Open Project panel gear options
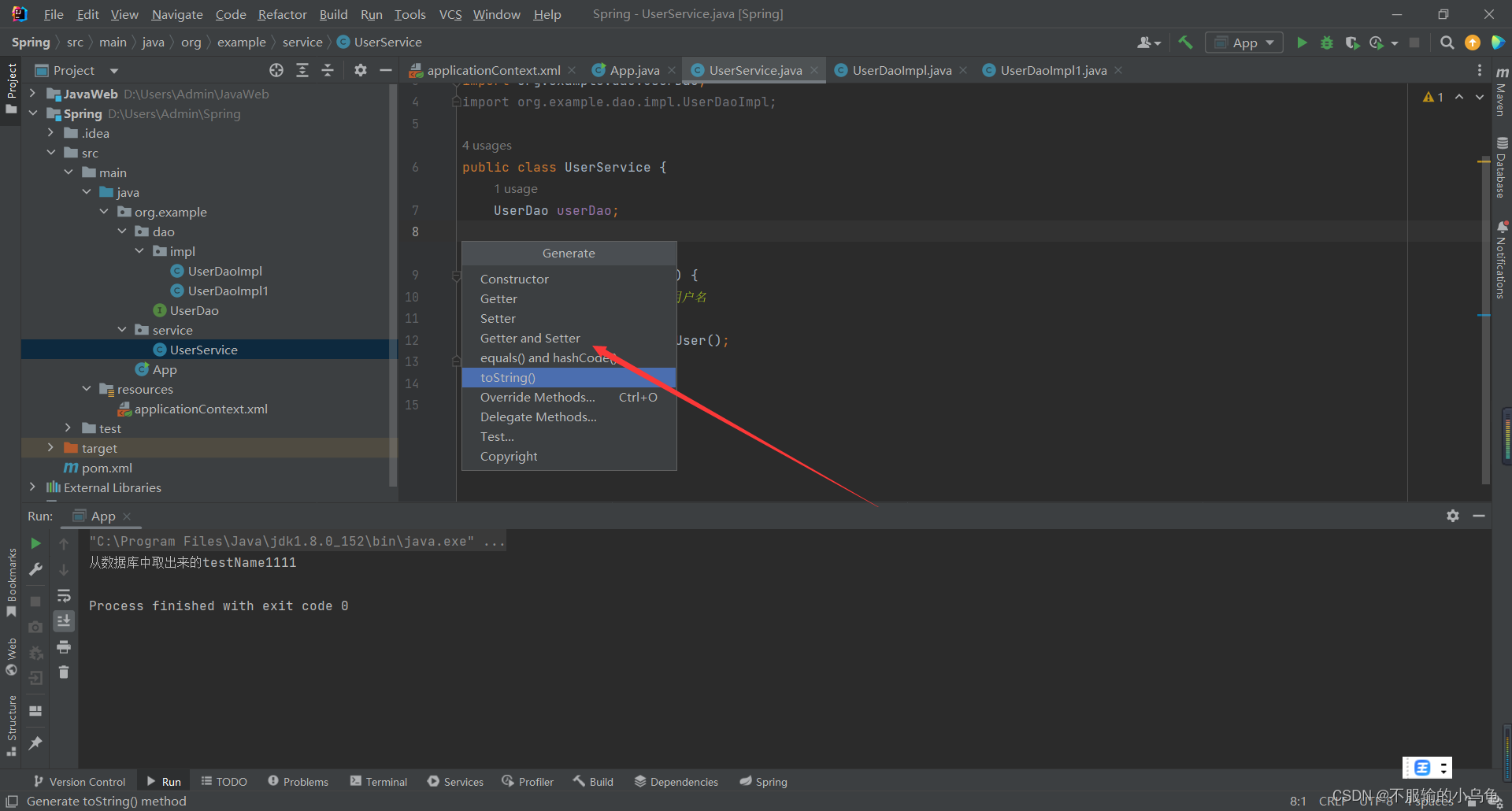The height and width of the screenshot is (811, 1512). 361,70
